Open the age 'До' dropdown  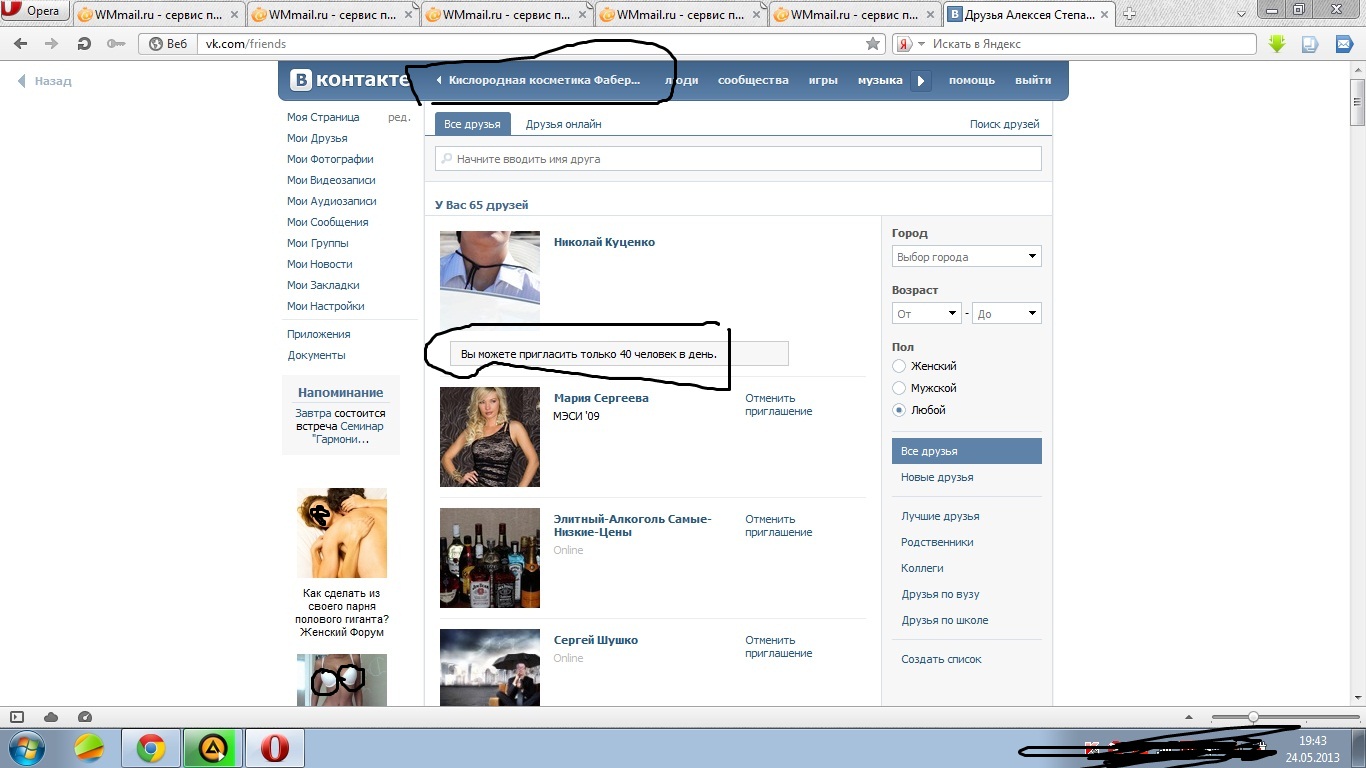(1007, 314)
